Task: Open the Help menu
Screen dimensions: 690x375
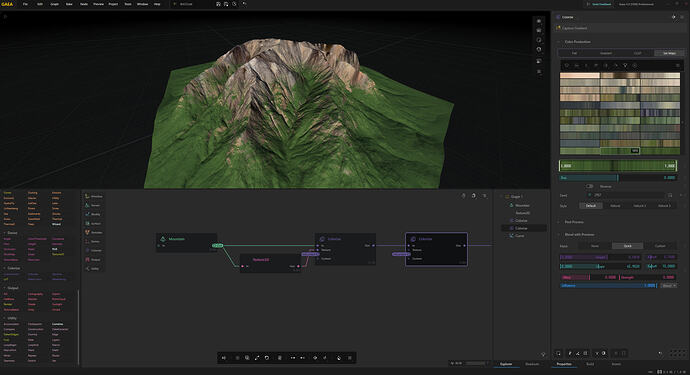Action: pyautogui.click(x=157, y=4)
